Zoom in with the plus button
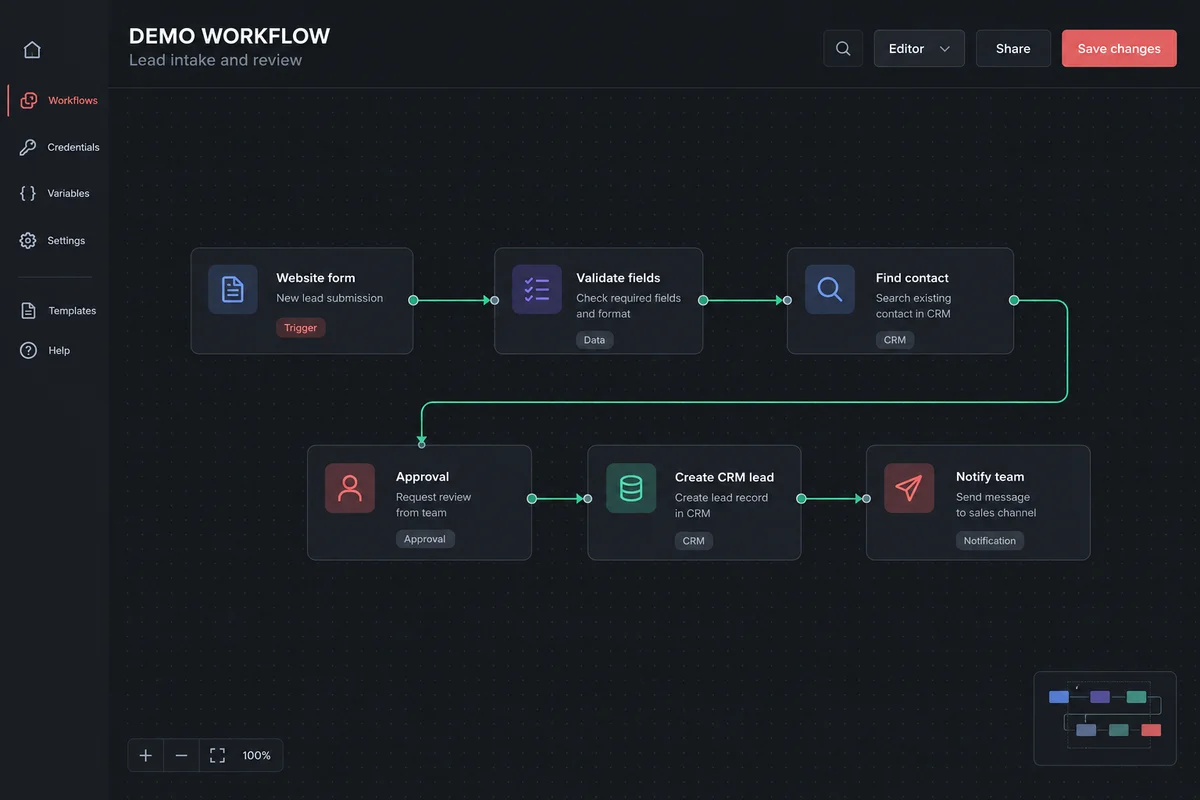1200x800 pixels. tap(146, 755)
